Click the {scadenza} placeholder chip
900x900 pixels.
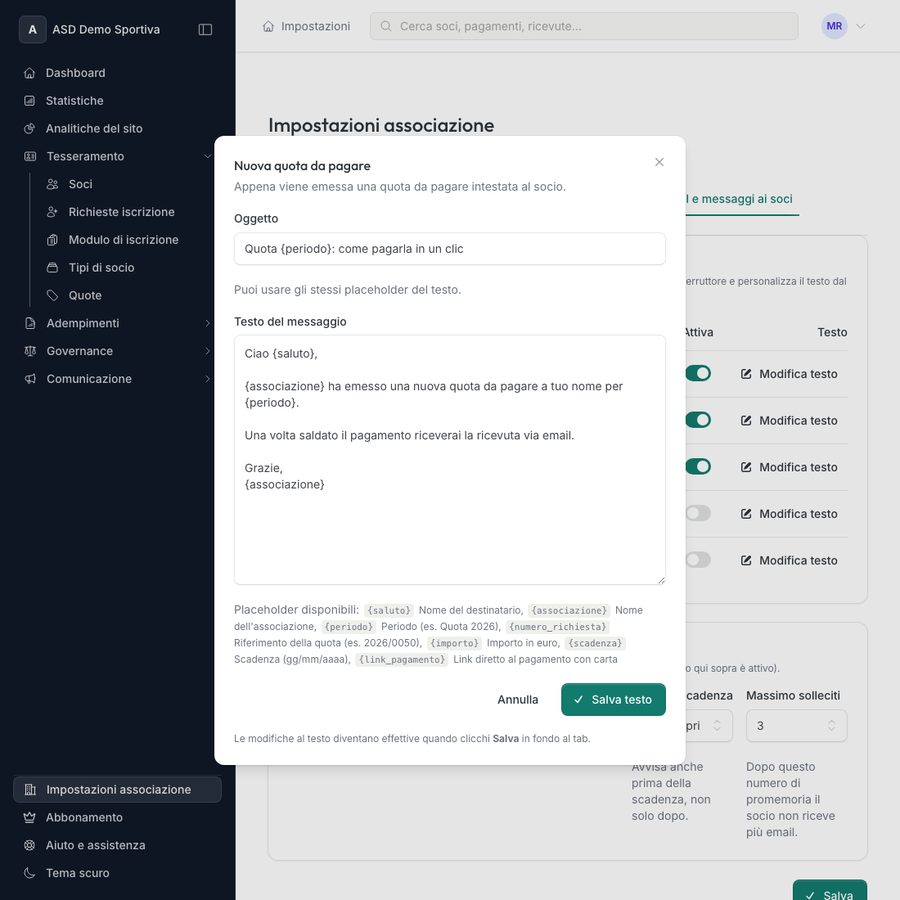coord(595,643)
